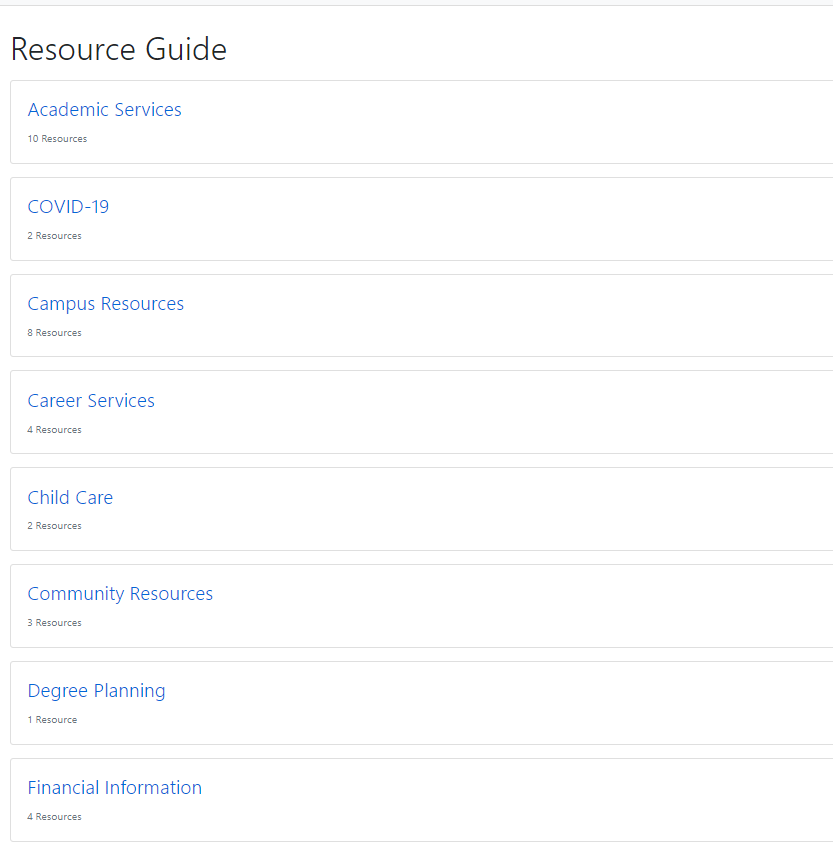
Task: Click the Resource Guide page heading
Action: pyautogui.click(x=118, y=49)
